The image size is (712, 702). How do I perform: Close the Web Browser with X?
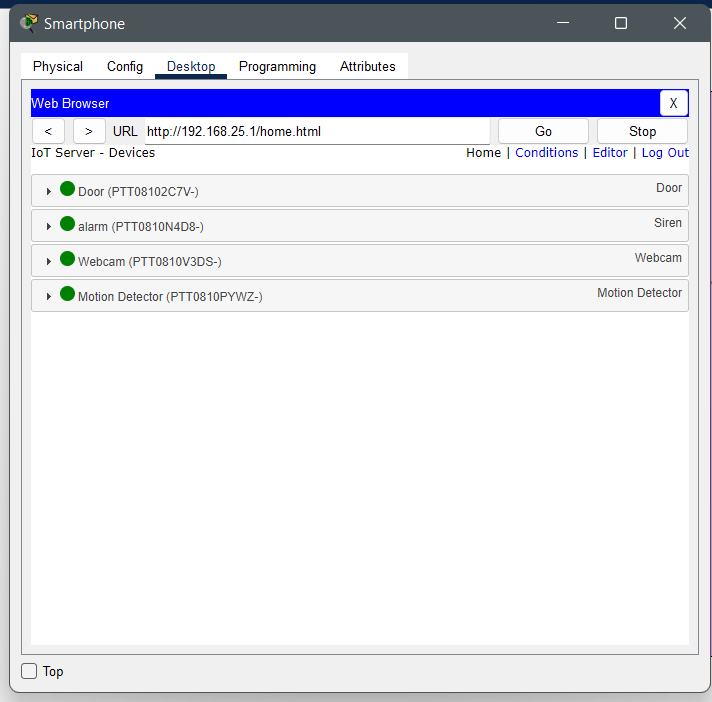point(673,103)
